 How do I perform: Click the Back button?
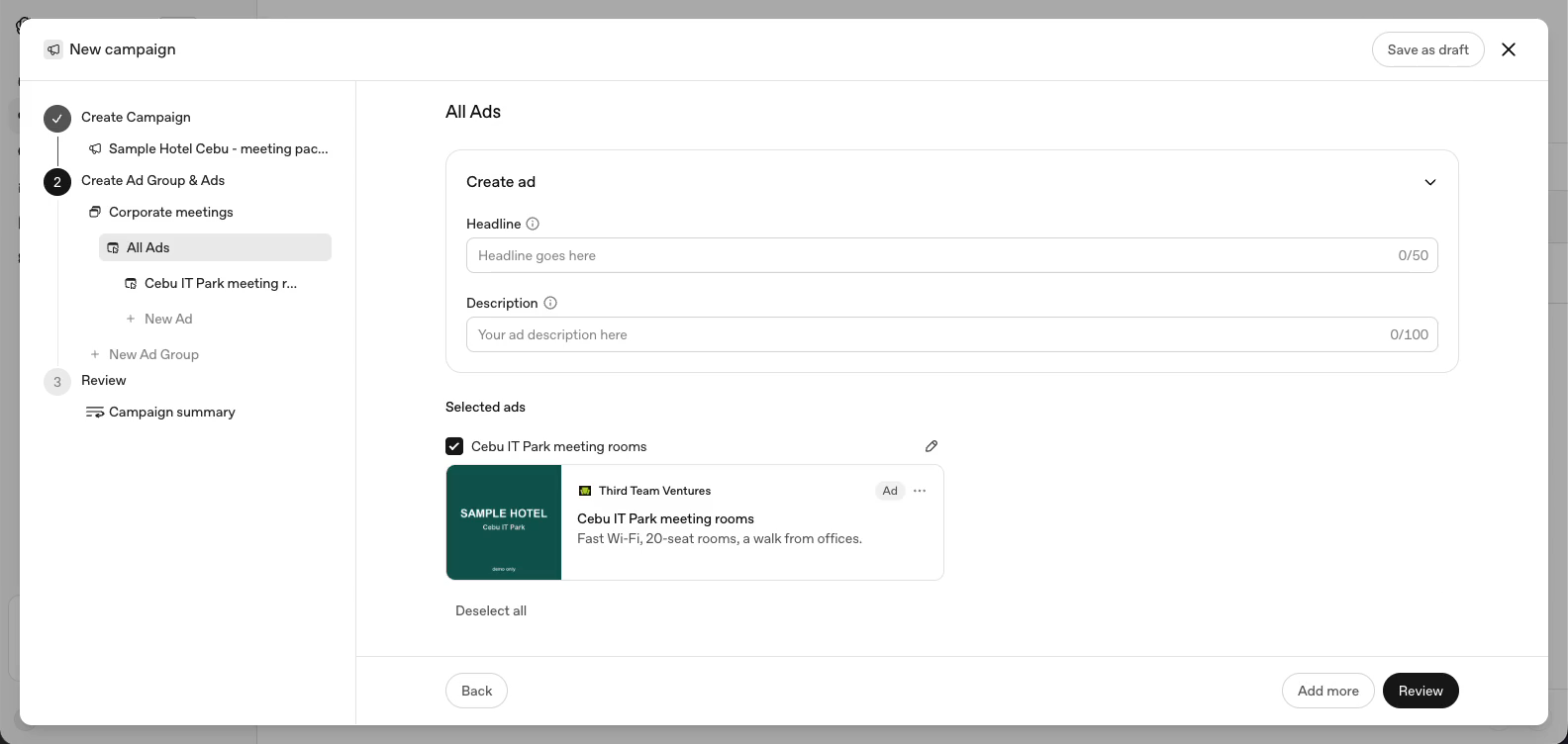tap(476, 691)
